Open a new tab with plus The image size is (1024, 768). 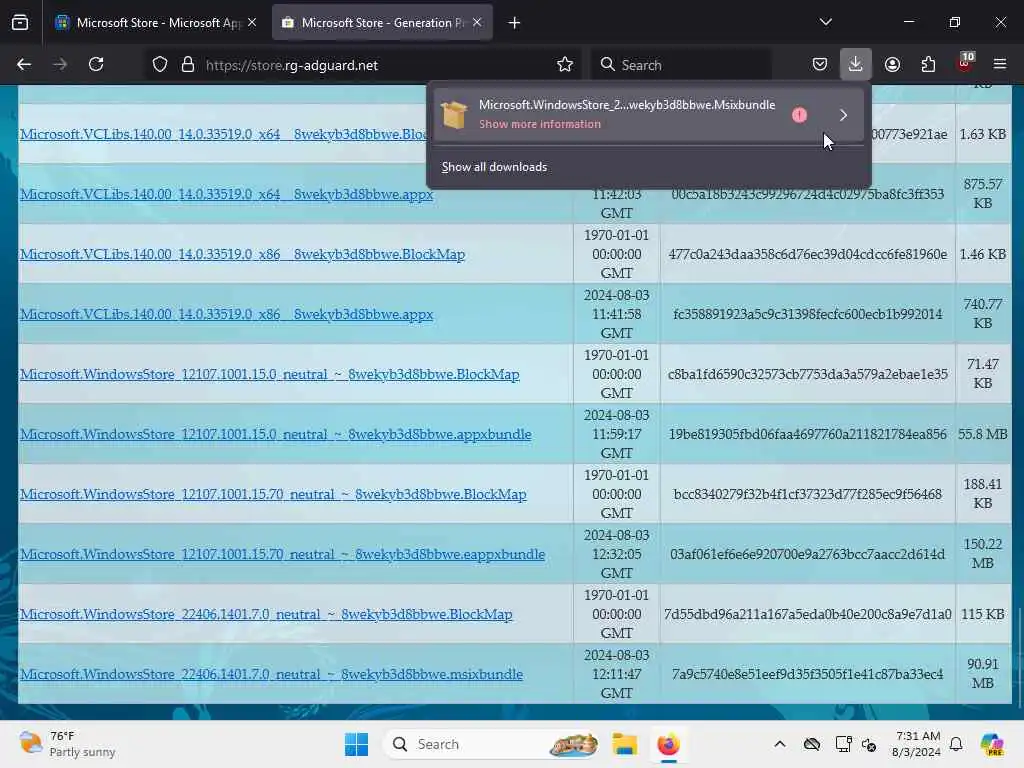(515, 23)
